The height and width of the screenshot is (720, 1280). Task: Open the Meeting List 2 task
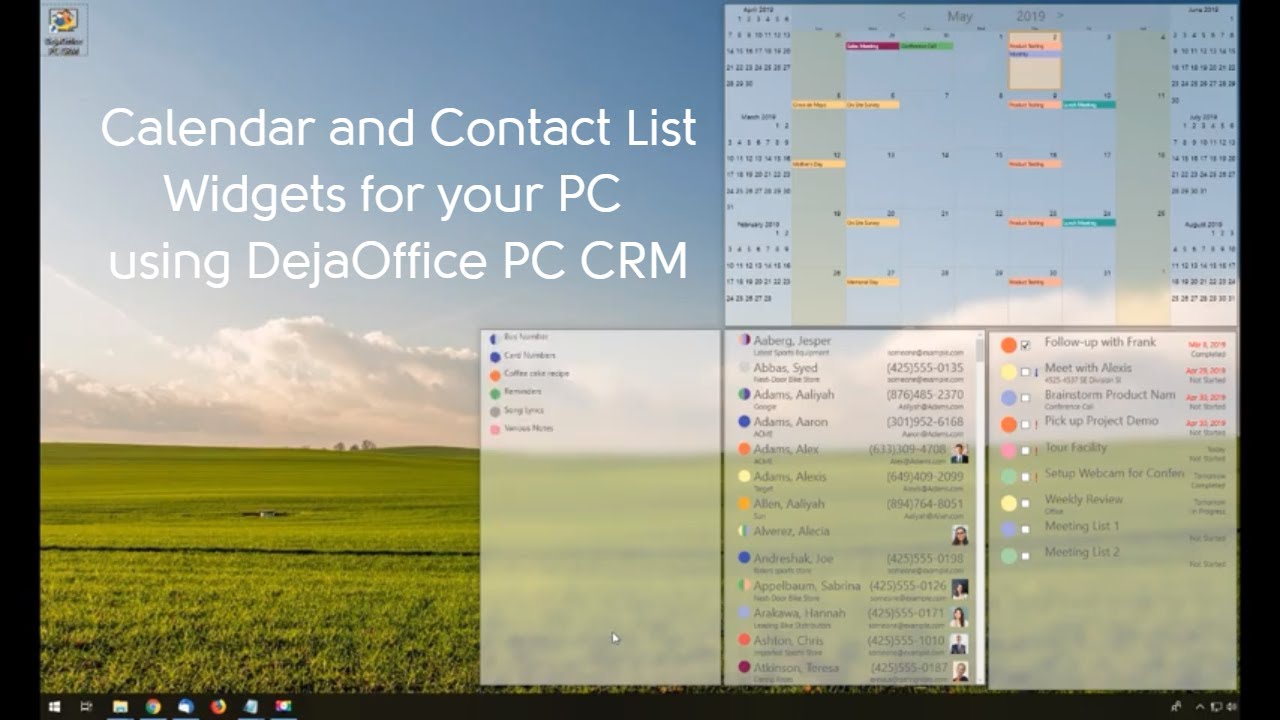coord(1082,552)
